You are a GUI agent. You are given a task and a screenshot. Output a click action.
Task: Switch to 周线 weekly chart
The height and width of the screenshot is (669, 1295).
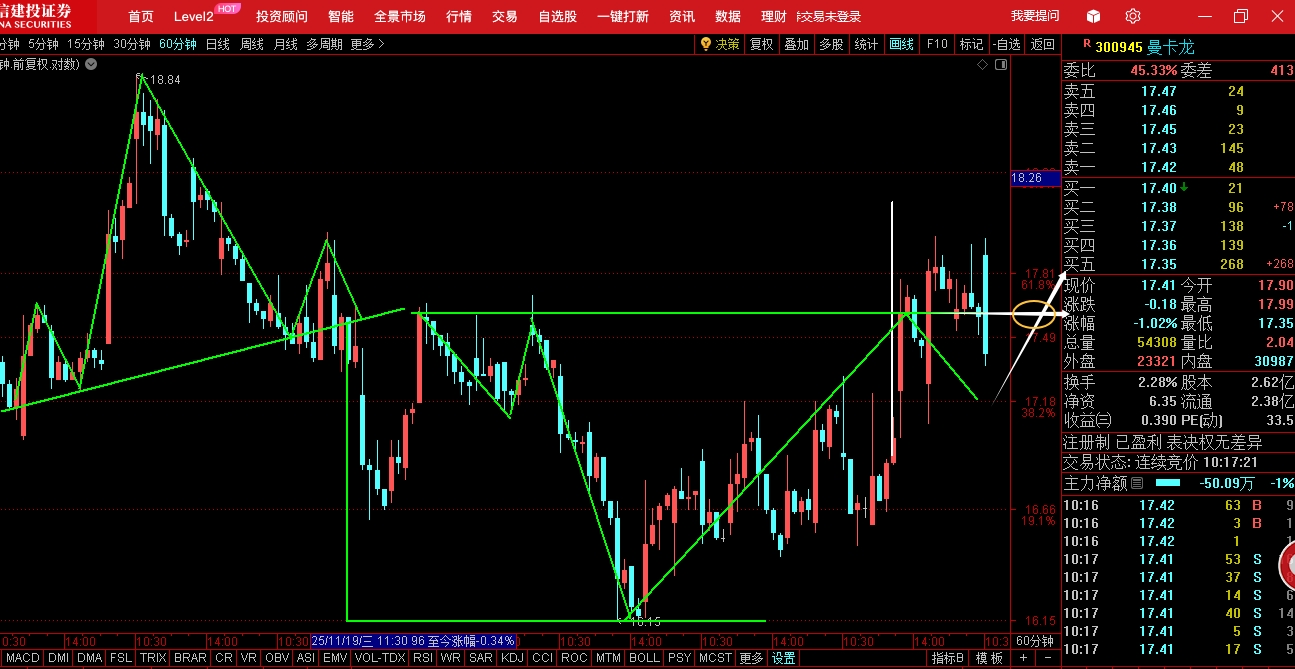(x=252, y=44)
